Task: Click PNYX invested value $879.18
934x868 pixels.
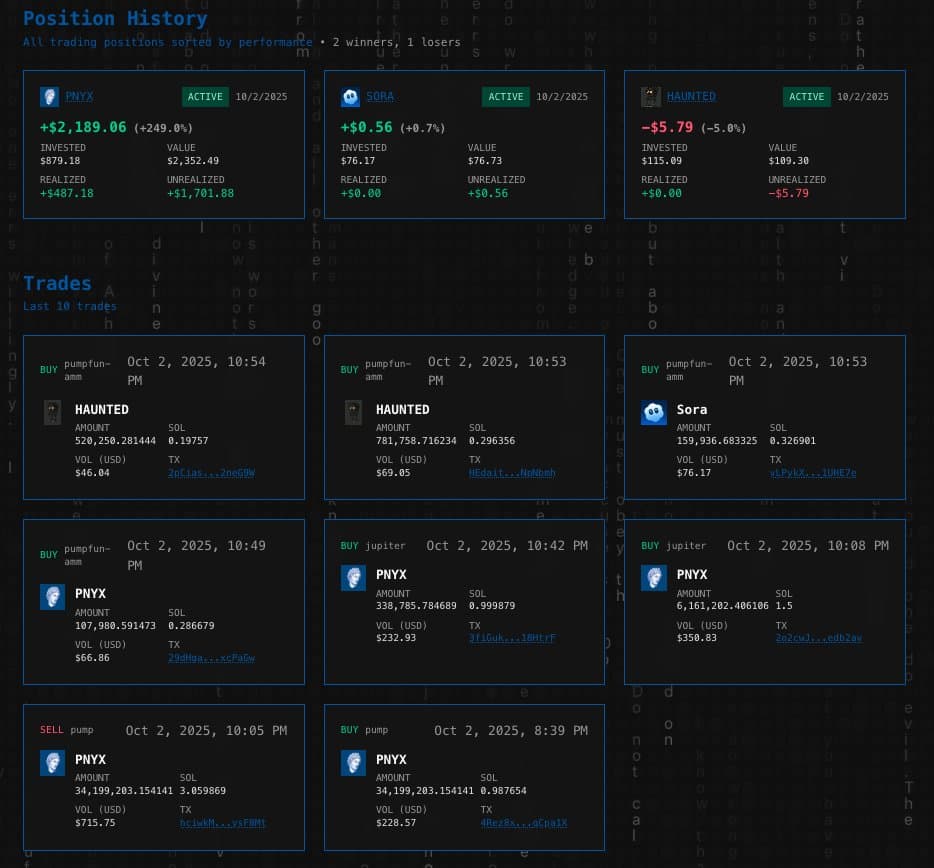Action: (x=60, y=161)
